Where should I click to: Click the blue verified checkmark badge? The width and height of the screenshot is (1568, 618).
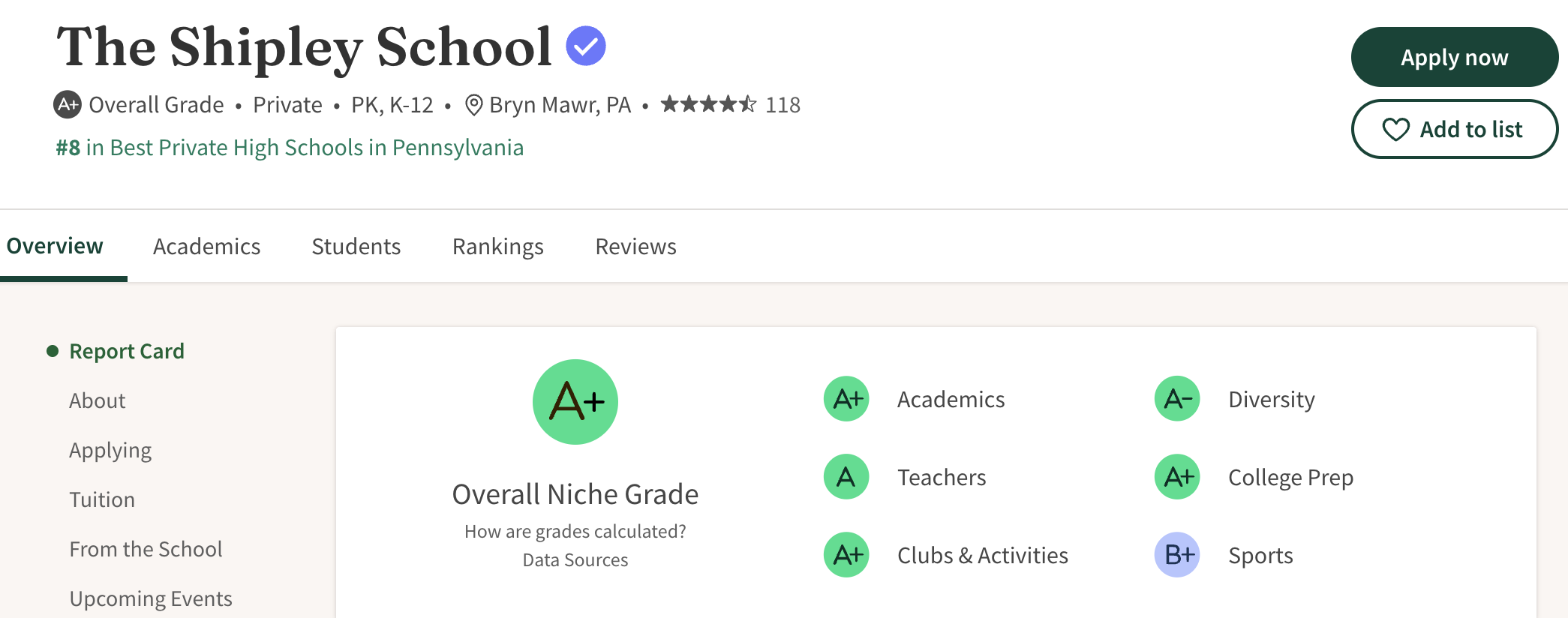(x=586, y=46)
